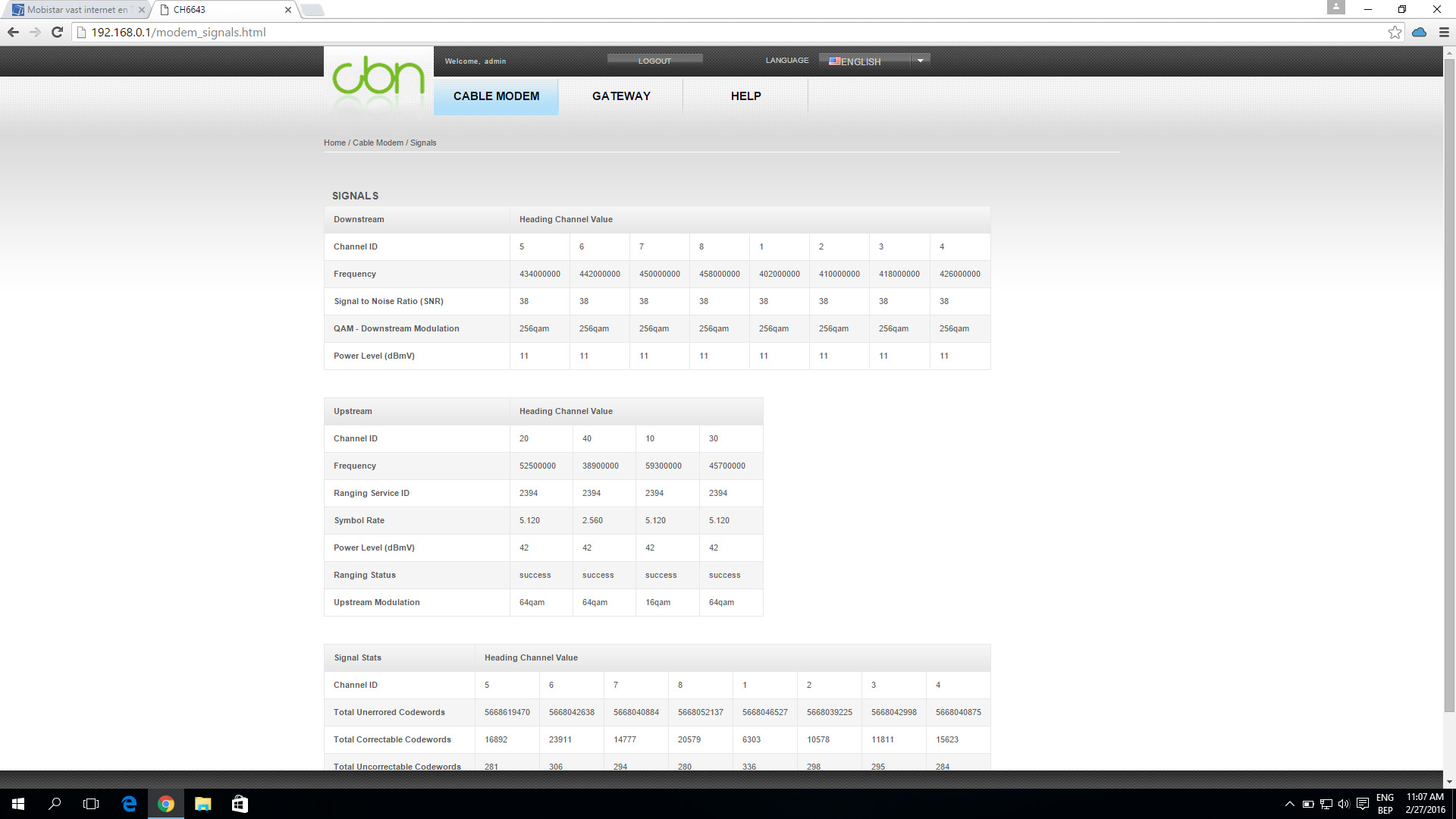Expand the language dropdown arrow
Image resolution: width=1456 pixels, height=819 pixels.
pos(920,61)
